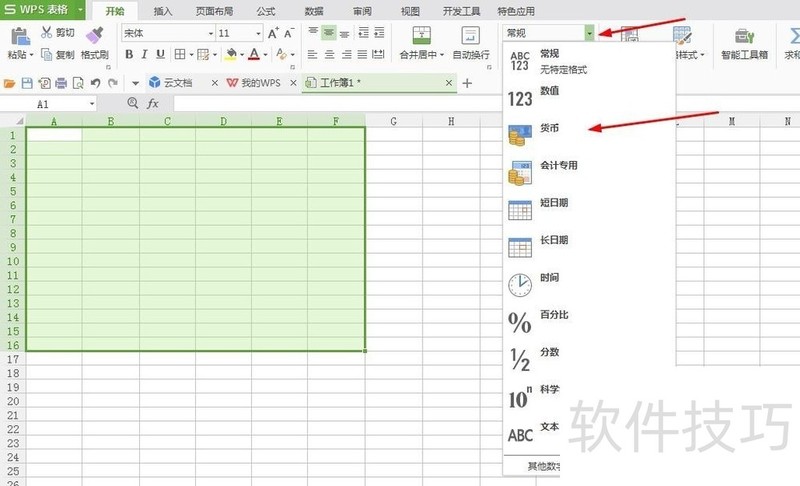
Task: Click the Paste (粘贴) clipboard icon
Action: (x=19, y=36)
